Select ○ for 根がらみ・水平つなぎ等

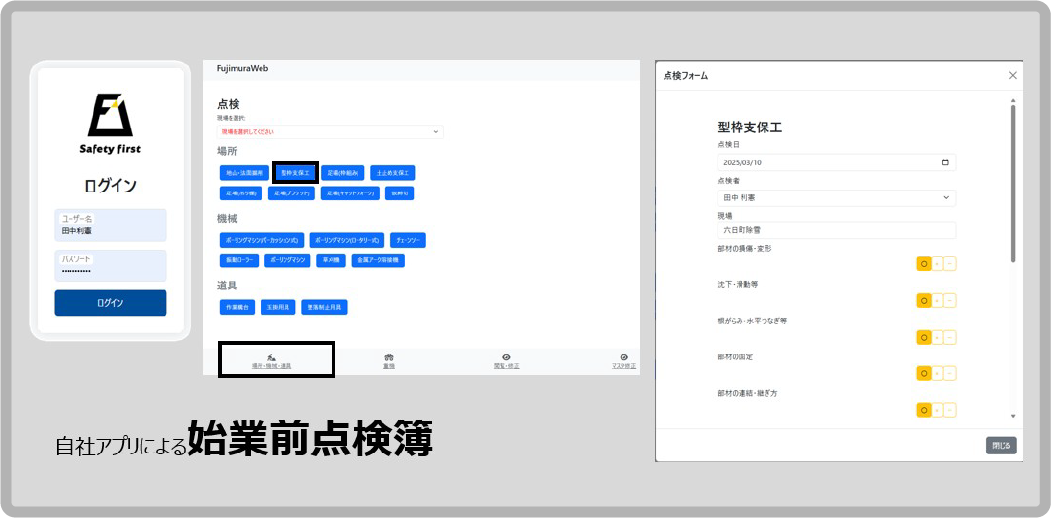tap(924, 337)
